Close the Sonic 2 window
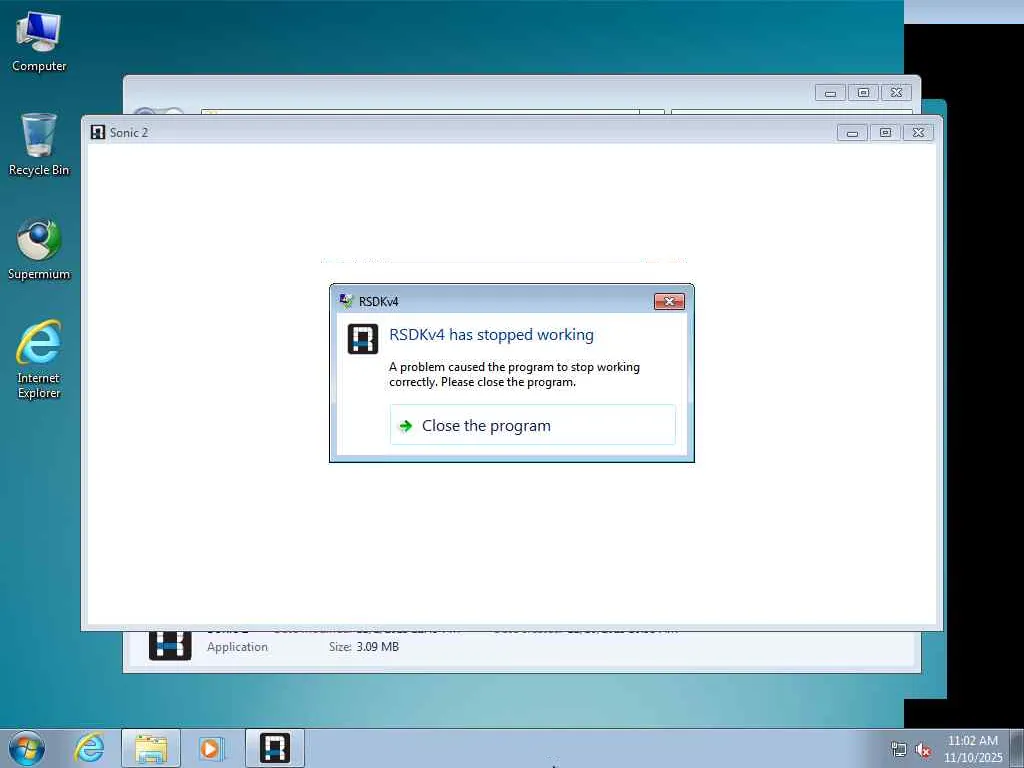The image size is (1024, 768). coord(918,133)
